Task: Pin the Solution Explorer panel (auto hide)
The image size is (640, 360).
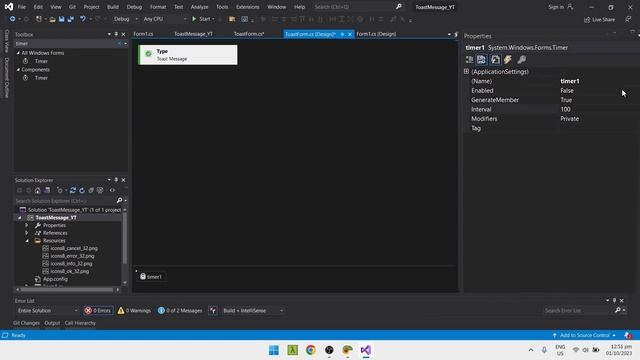Action: tap(116, 180)
